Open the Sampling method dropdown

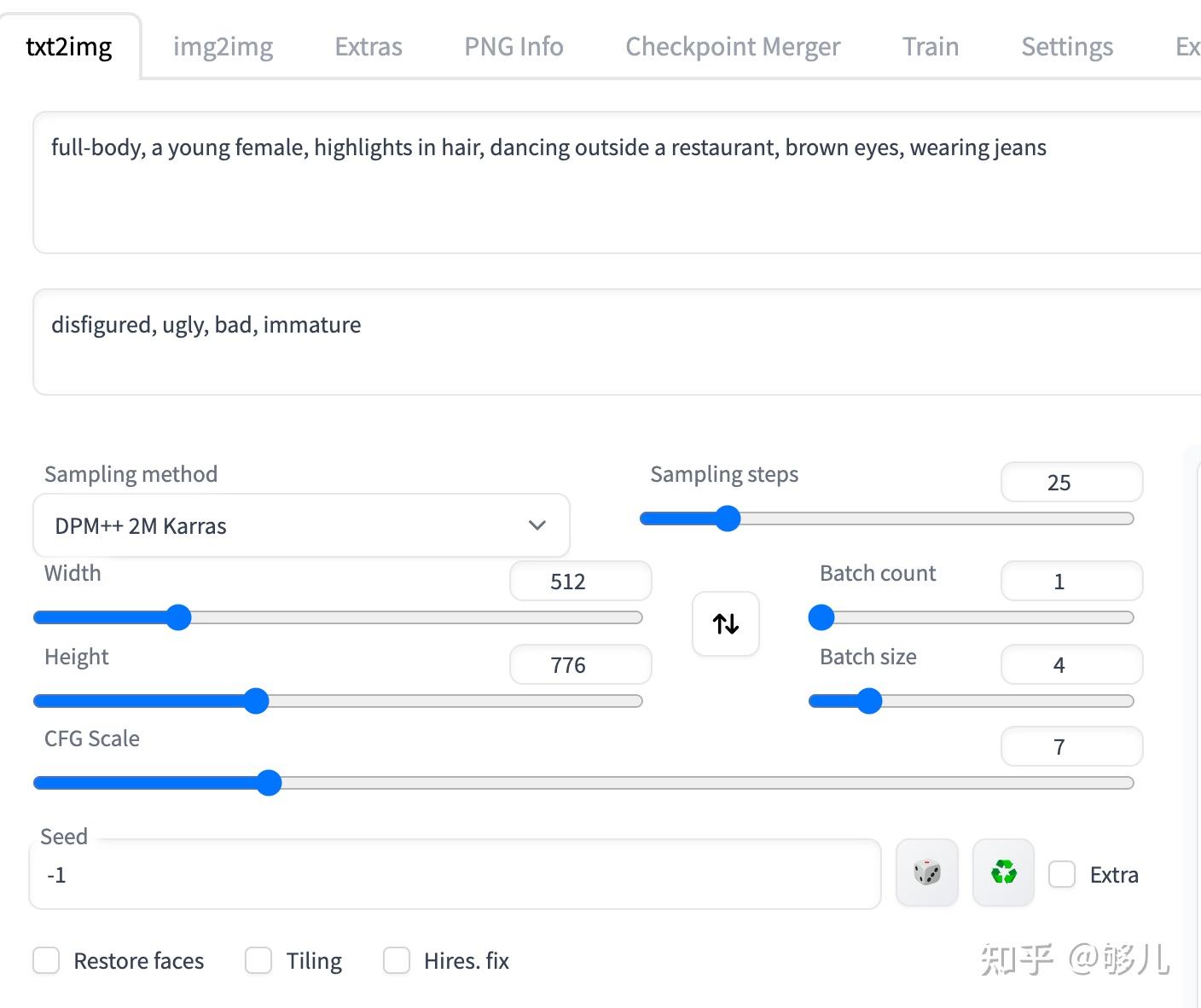(x=301, y=526)
